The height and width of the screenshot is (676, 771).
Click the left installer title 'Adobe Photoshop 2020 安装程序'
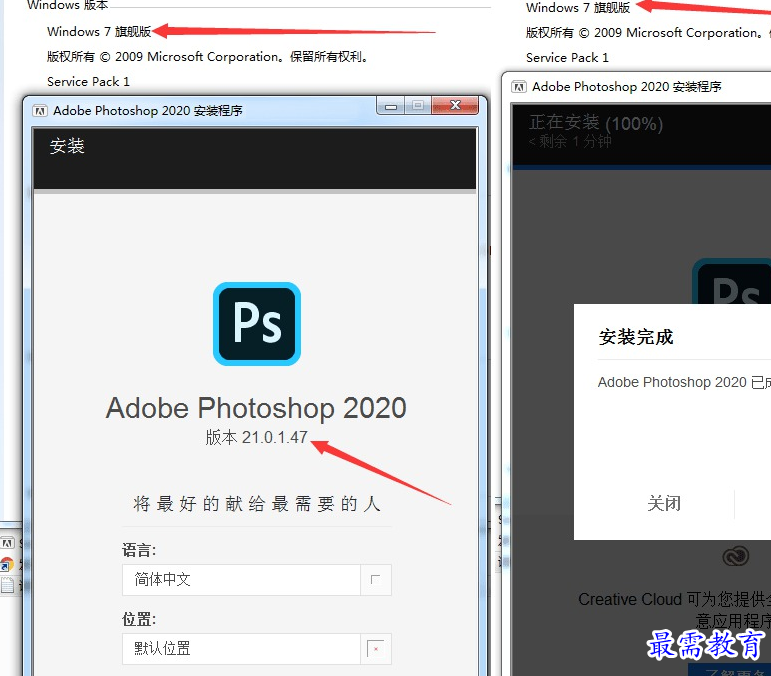[148, 111]
